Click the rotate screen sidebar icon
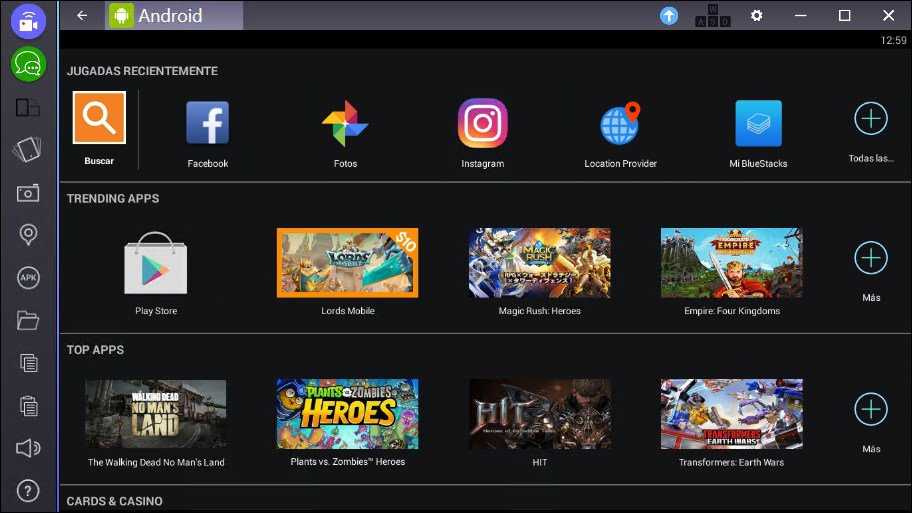This screenshot has height=513, width=912. [27, 149]
